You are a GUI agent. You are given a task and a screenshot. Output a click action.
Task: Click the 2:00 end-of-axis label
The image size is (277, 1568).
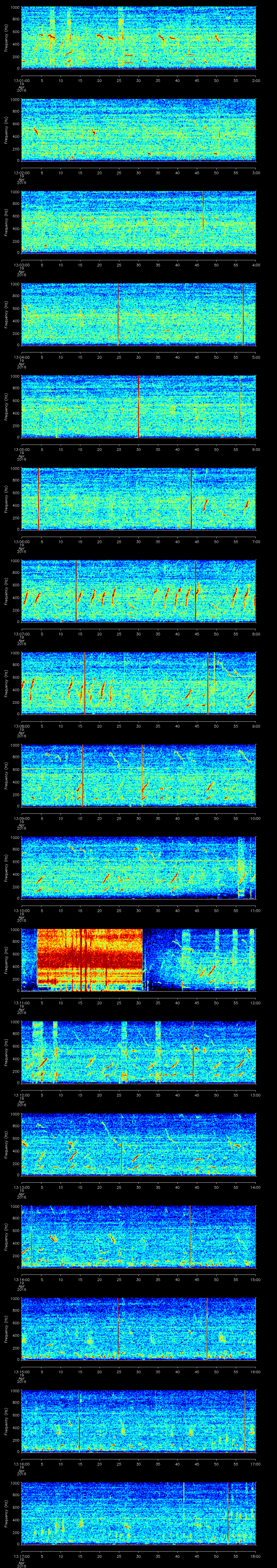coord(256,80)
